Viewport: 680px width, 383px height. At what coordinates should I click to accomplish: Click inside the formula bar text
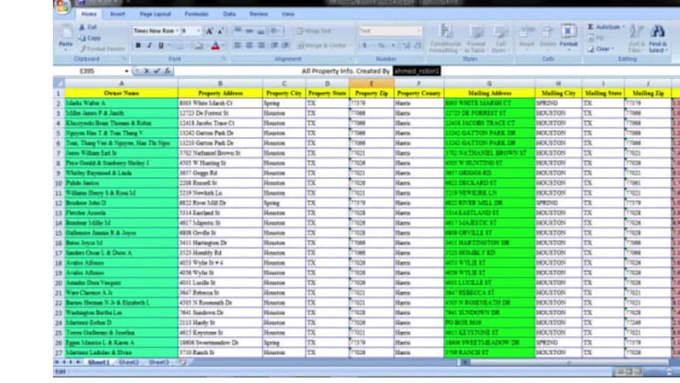tap(371, 71)
